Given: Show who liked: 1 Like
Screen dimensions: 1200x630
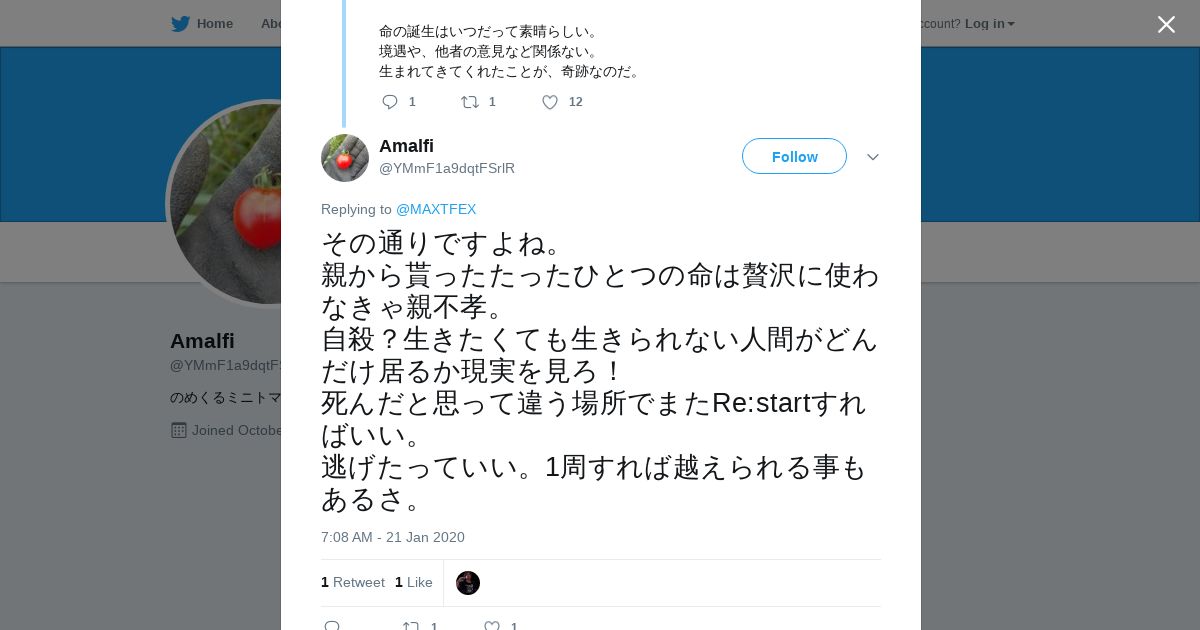Looking at the screenshot, I should pos(414,582).
